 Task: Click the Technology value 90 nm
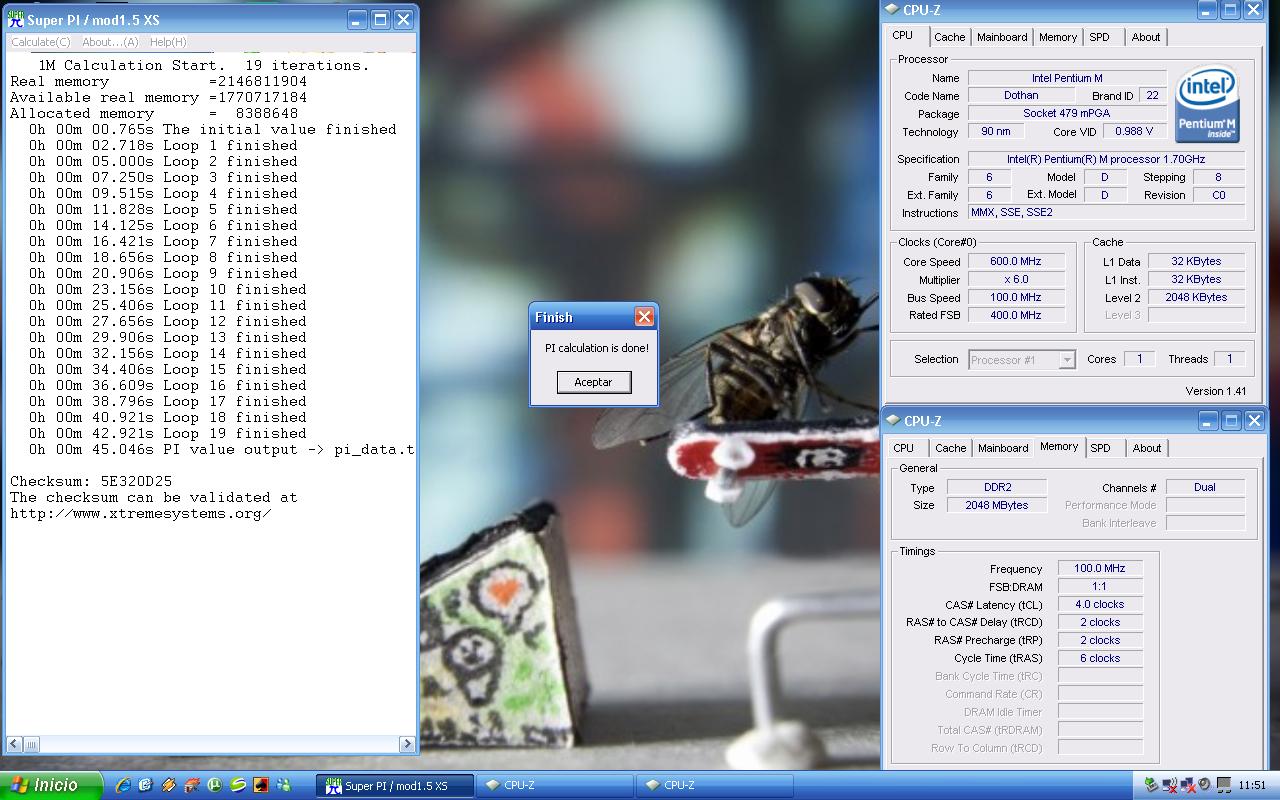tap(996, 132)
